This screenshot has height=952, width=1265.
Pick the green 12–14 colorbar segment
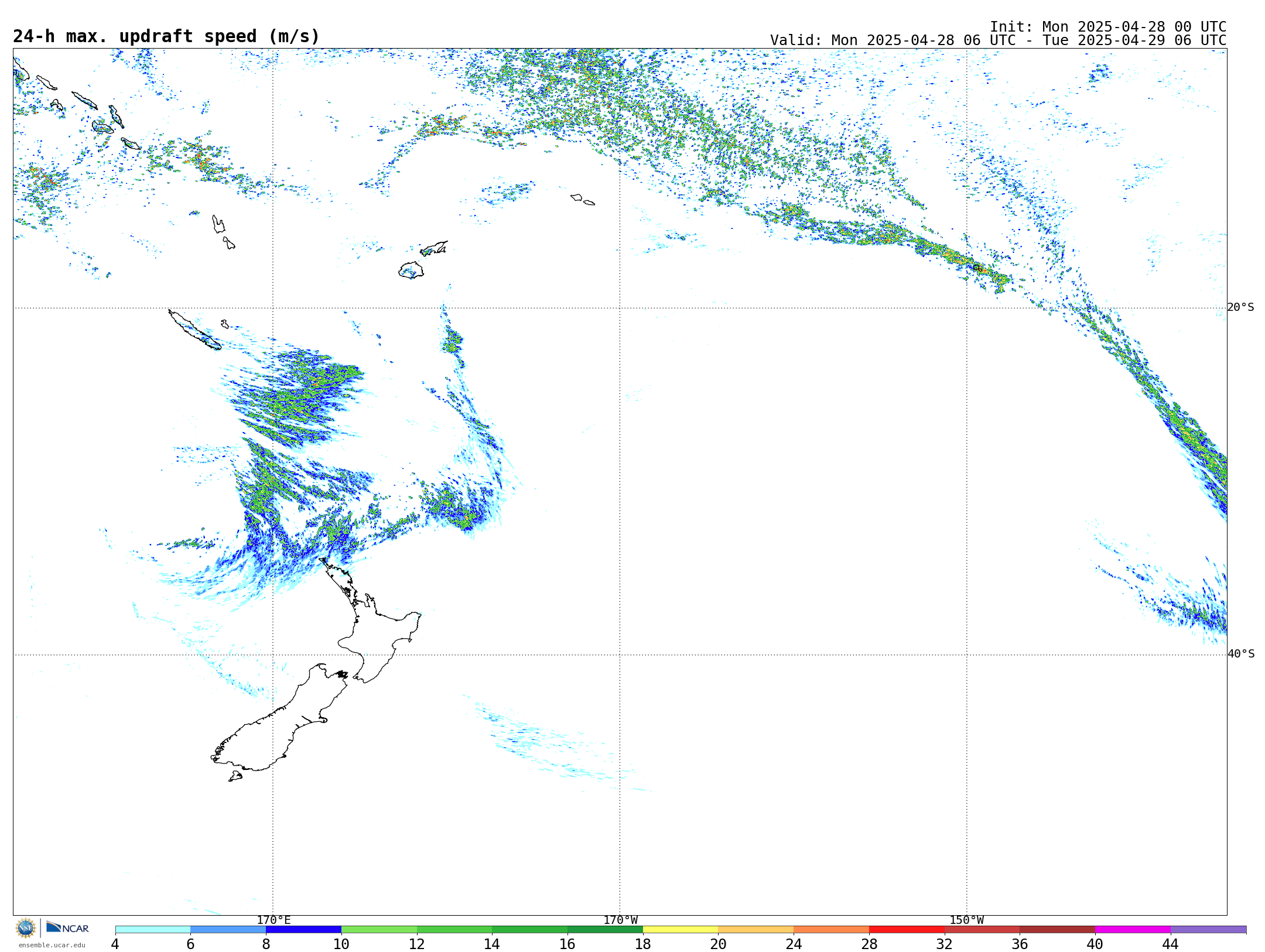(454, 929)
